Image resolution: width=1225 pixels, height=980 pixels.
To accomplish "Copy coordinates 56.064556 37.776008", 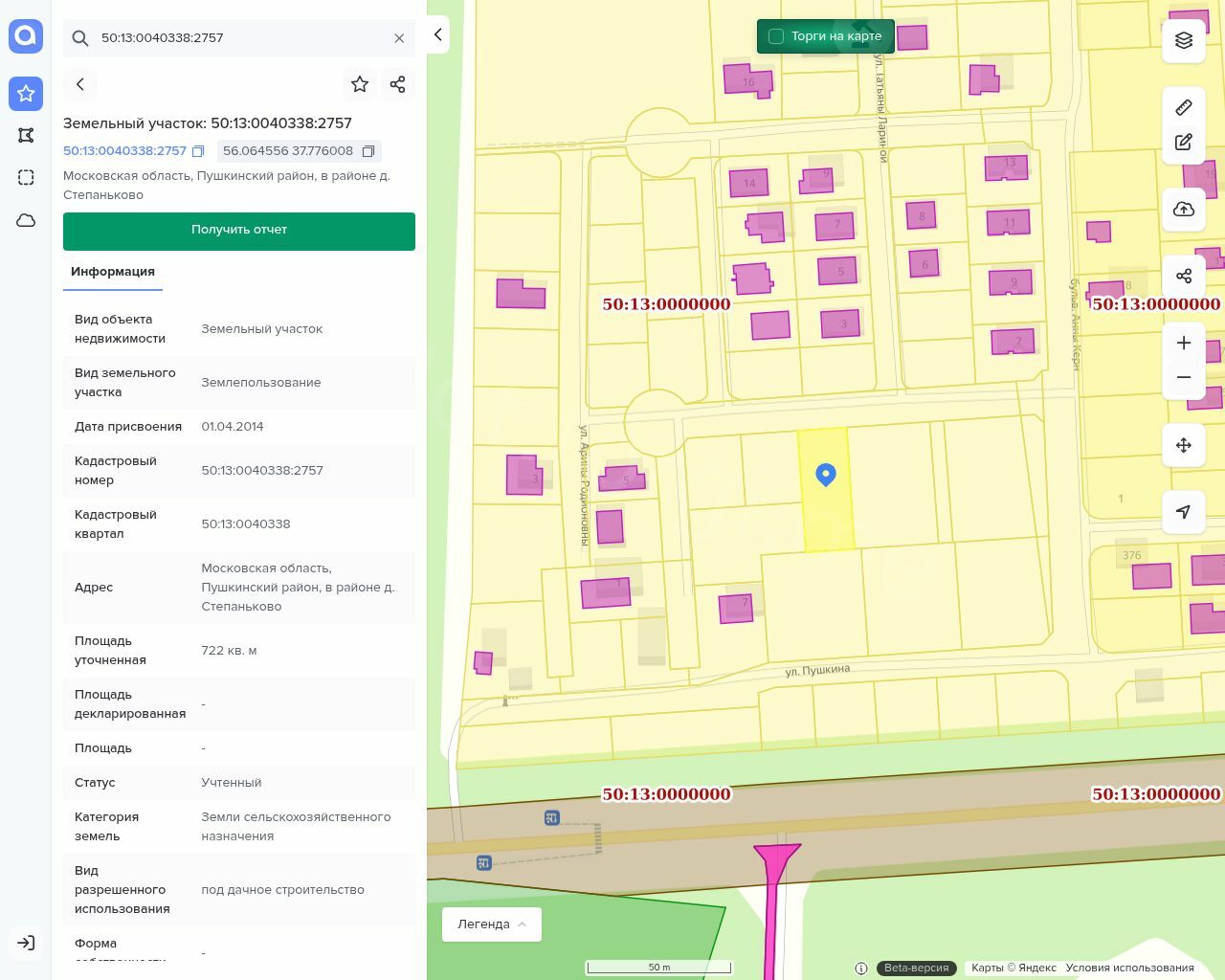I will pos(368,151).
